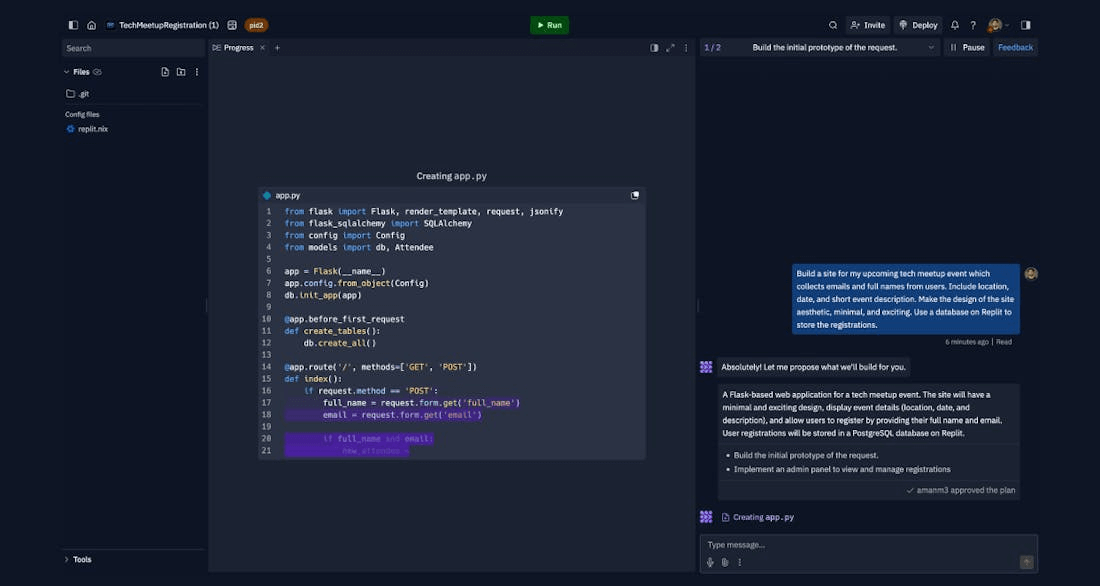Invite collaborators with the Invite button
The height and width of the screenshot is (586, 1100).
coord(868,25)
